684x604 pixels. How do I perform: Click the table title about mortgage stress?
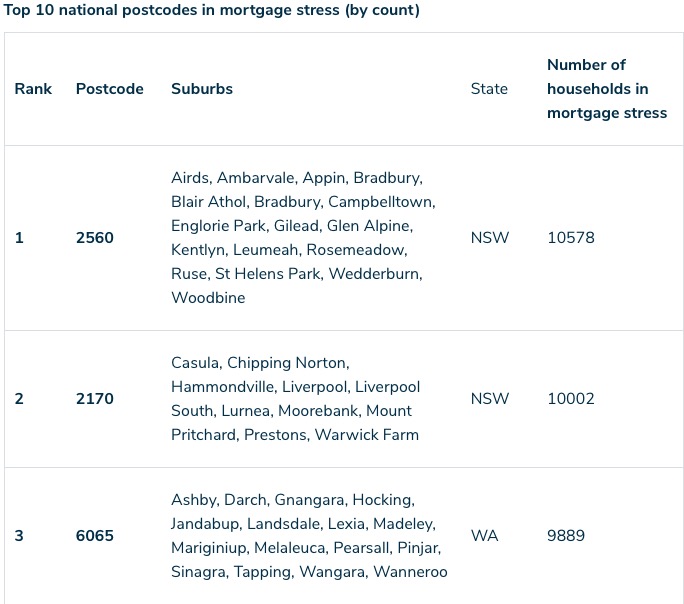[x=211, y=10]
